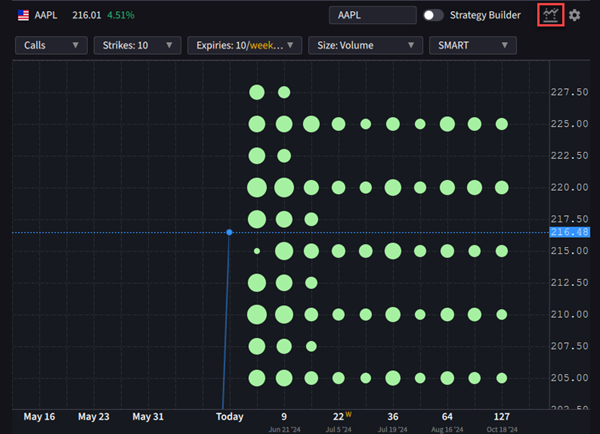This screenshot has width=600, height=434.
Task: Click the 36 days-to-expiry axis label
Action: [x=393, y=416]
